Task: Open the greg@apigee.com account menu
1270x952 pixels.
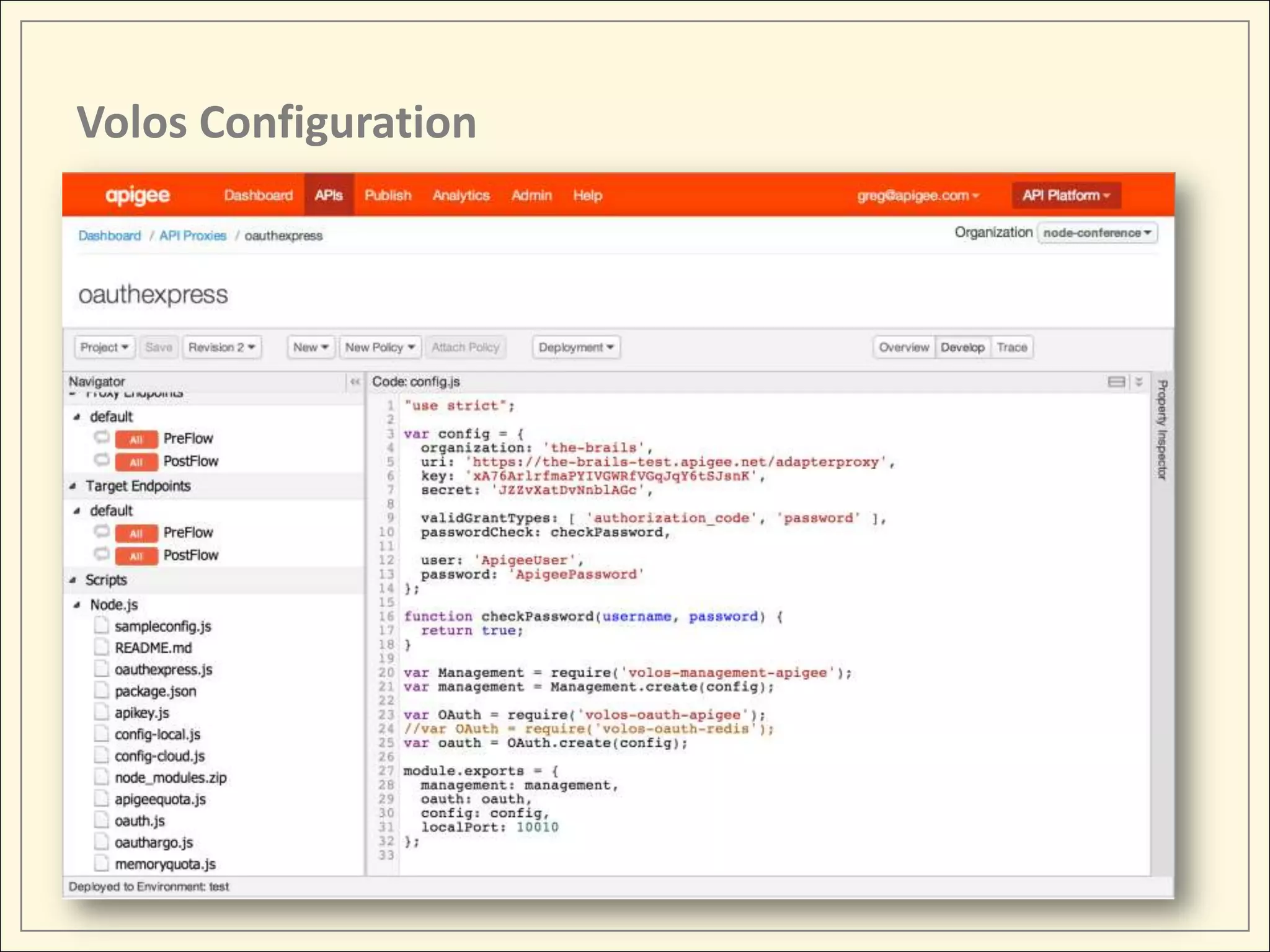Action: point(918,196)
